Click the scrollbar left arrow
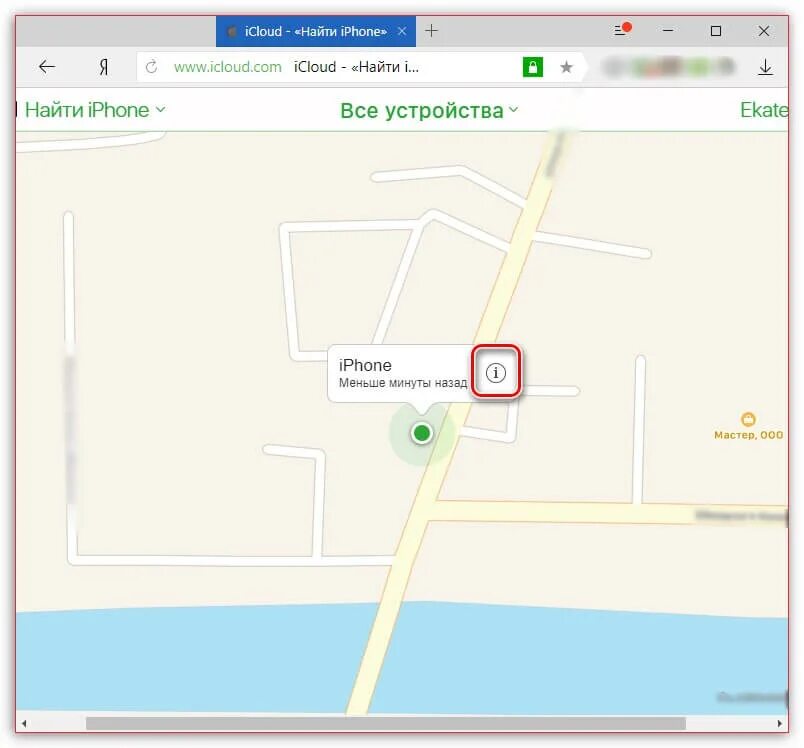This screenshot has height=748, width=804. [24, 723]
